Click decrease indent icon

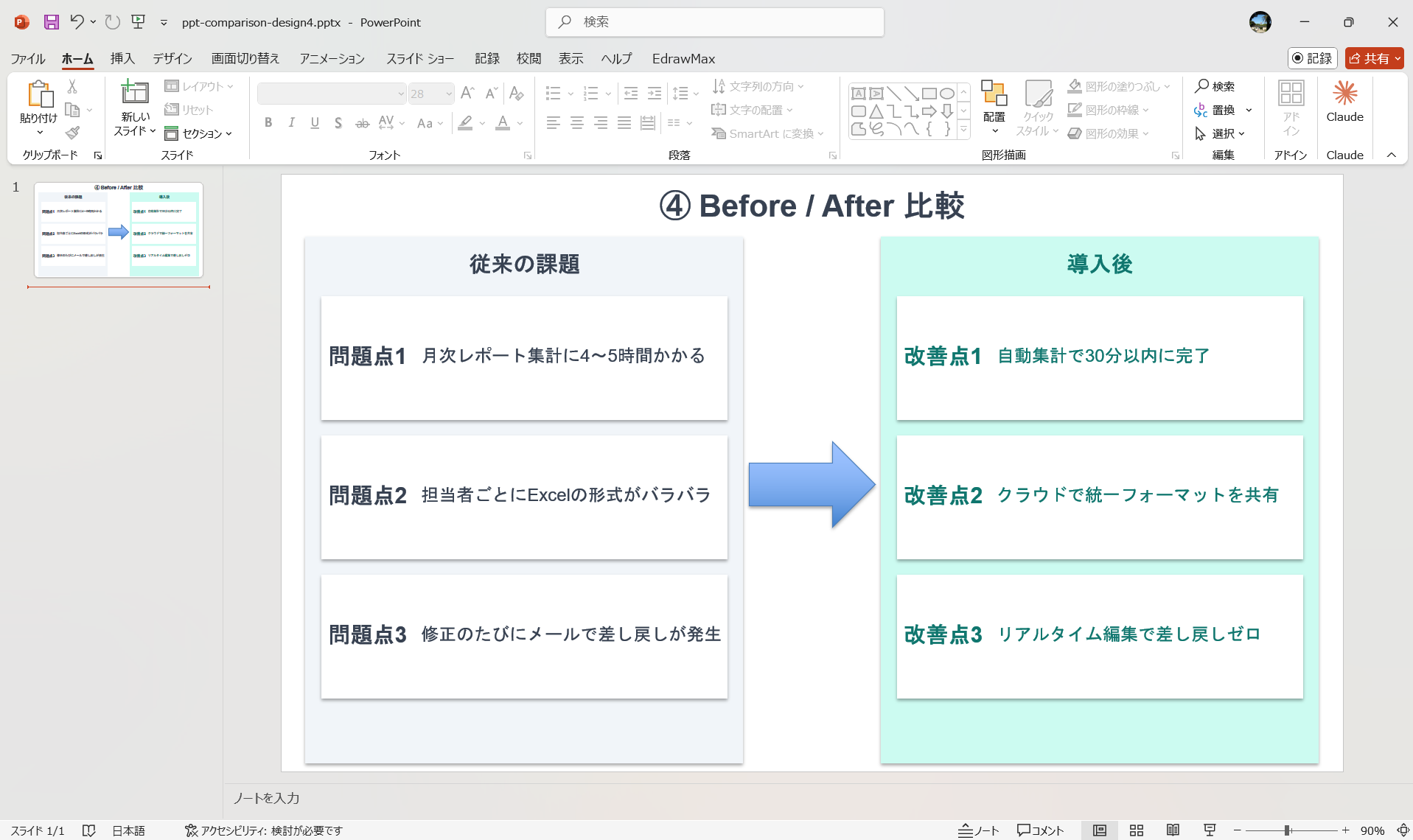coord(631,94)
